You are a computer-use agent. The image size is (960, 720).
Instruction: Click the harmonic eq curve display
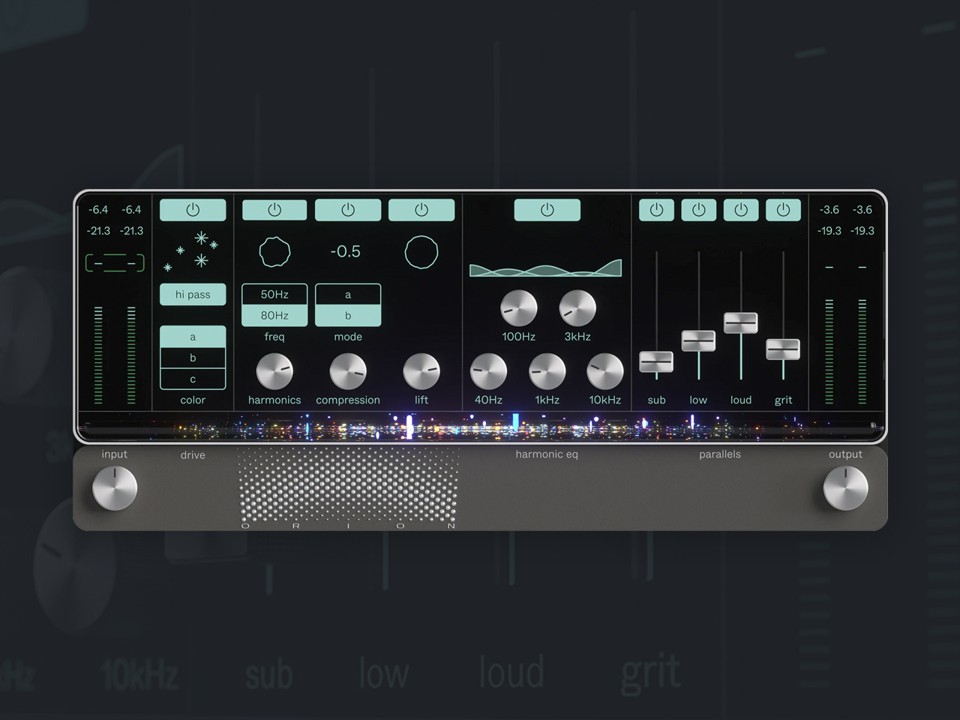pyautogui.click(x=546, y=268)
